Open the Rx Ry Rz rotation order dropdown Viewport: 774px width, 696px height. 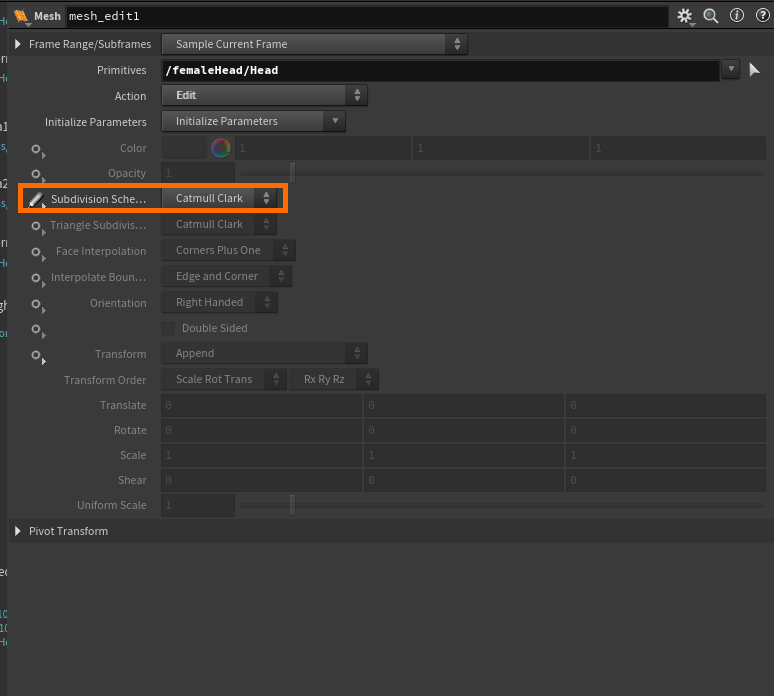tap(334, 379)
